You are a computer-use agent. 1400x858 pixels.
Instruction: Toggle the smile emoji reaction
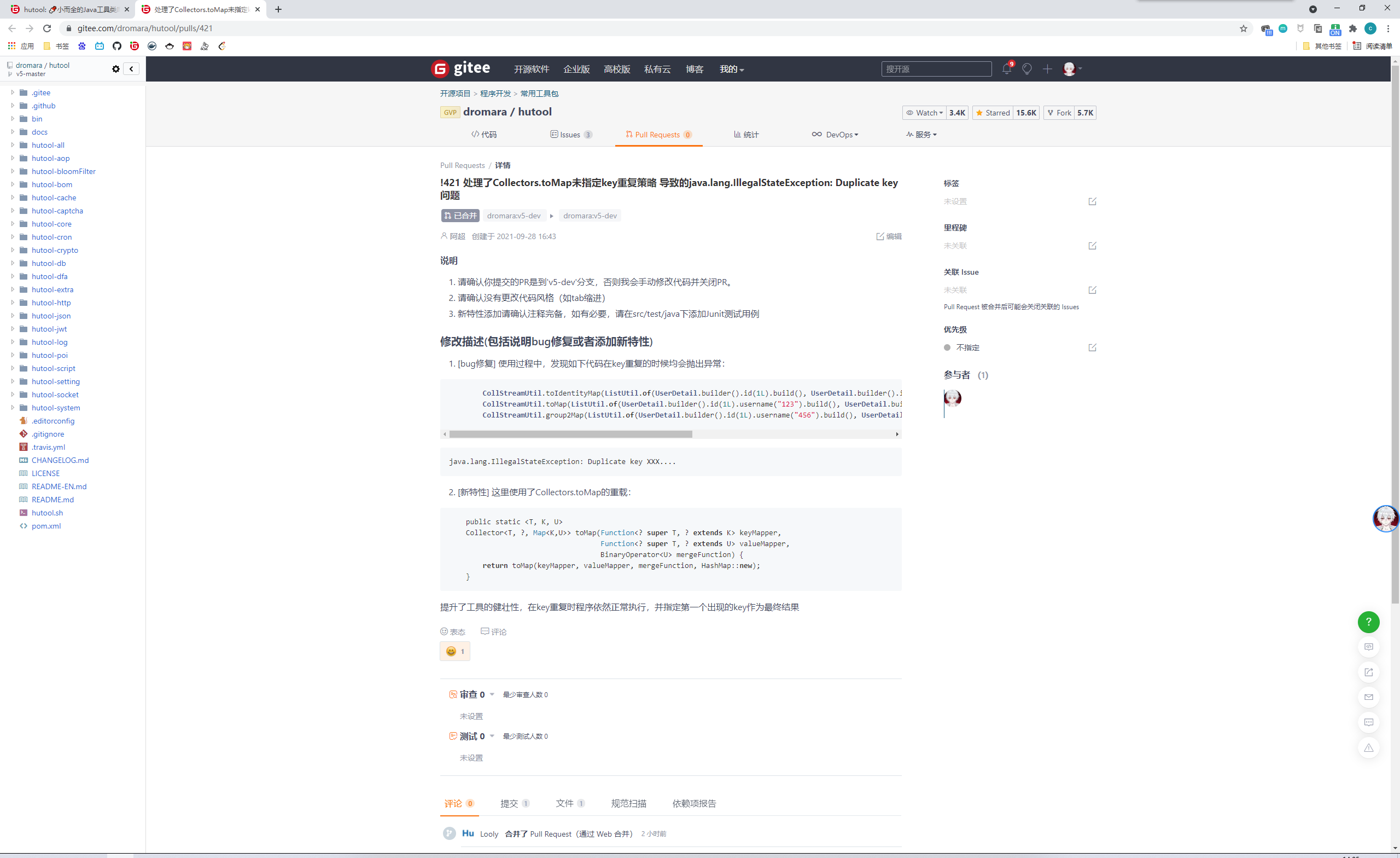(x=454, y=651)
